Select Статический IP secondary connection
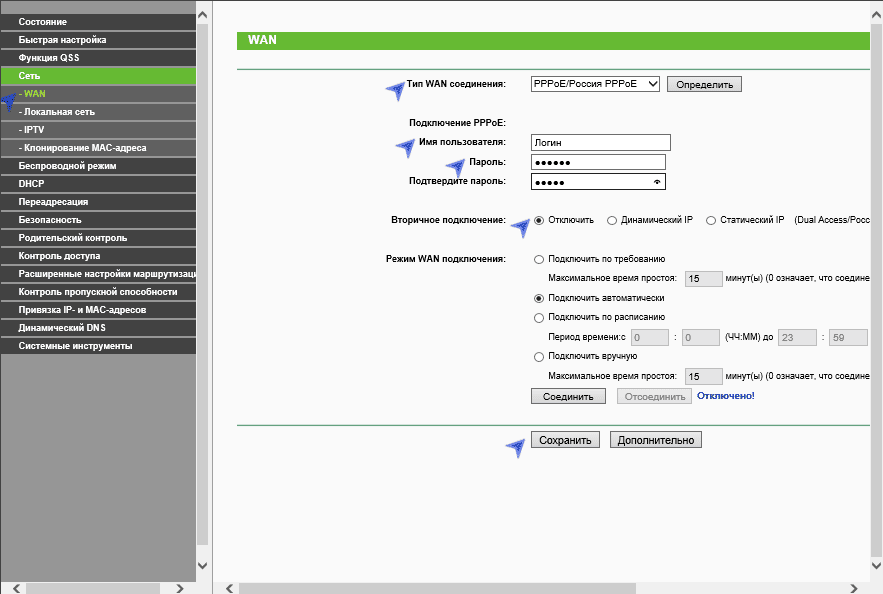 tap(711, 220)
